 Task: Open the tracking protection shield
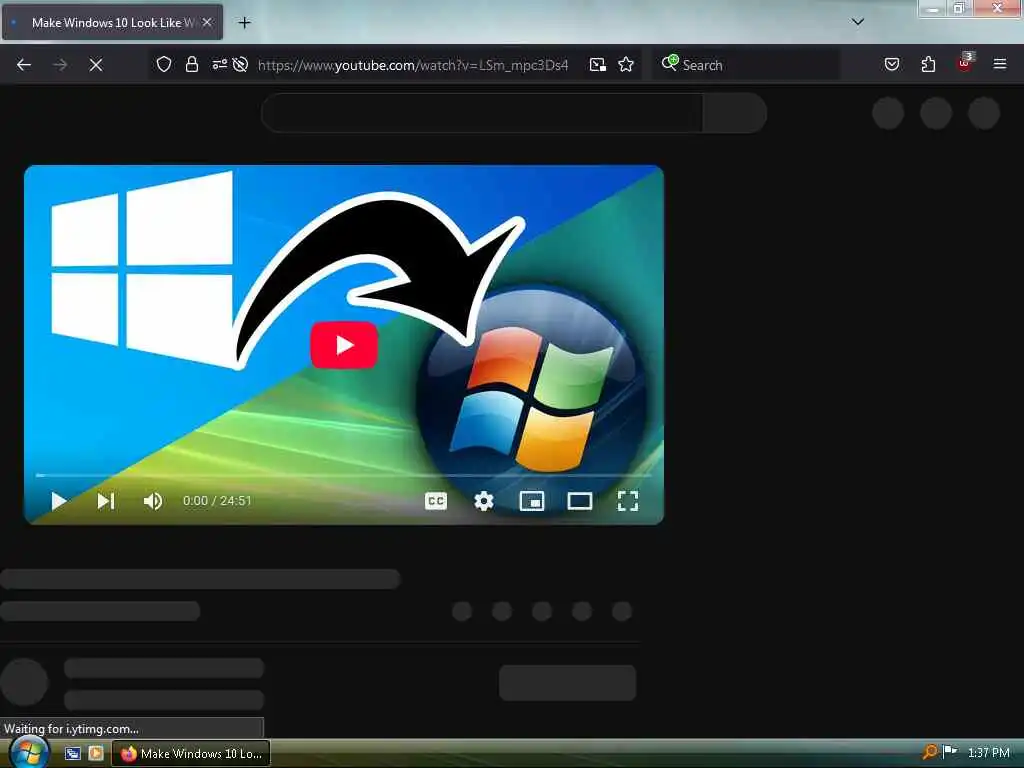pyautogui.click(x=164, y=64)
